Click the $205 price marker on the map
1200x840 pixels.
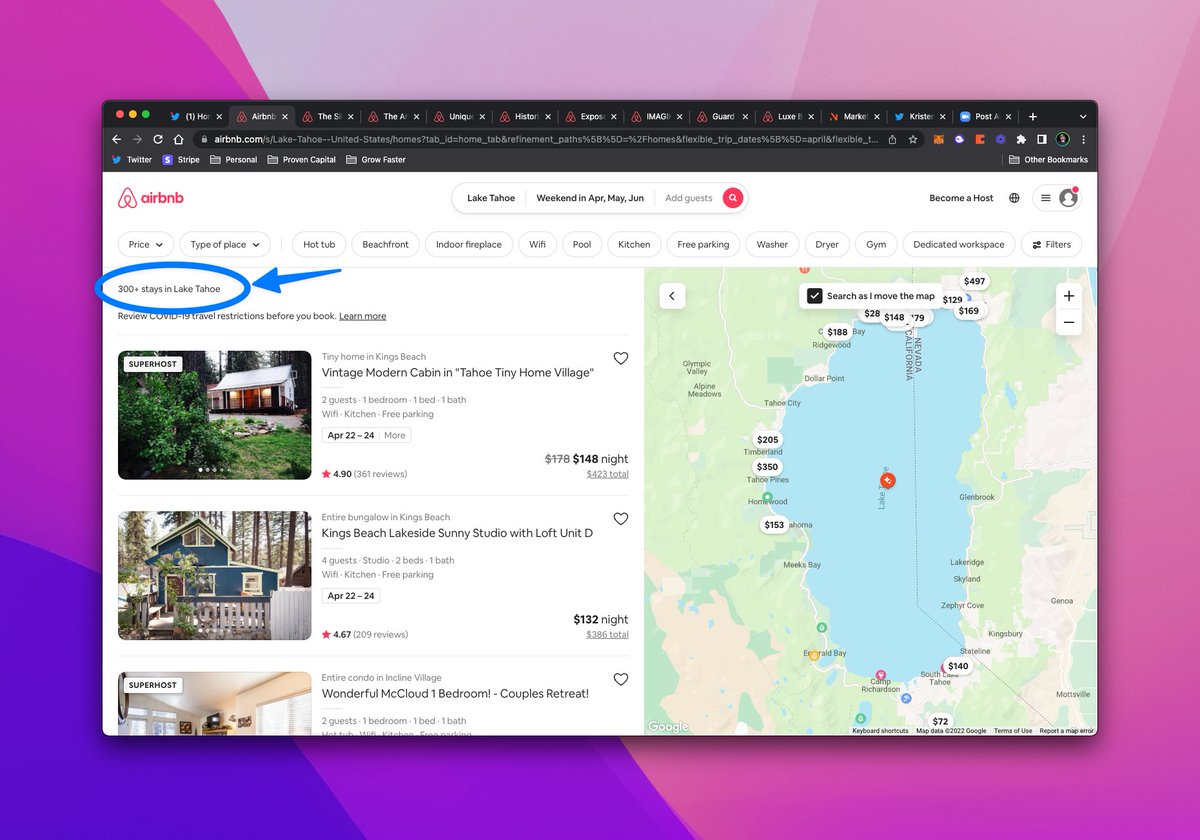(x=768, y=440)
